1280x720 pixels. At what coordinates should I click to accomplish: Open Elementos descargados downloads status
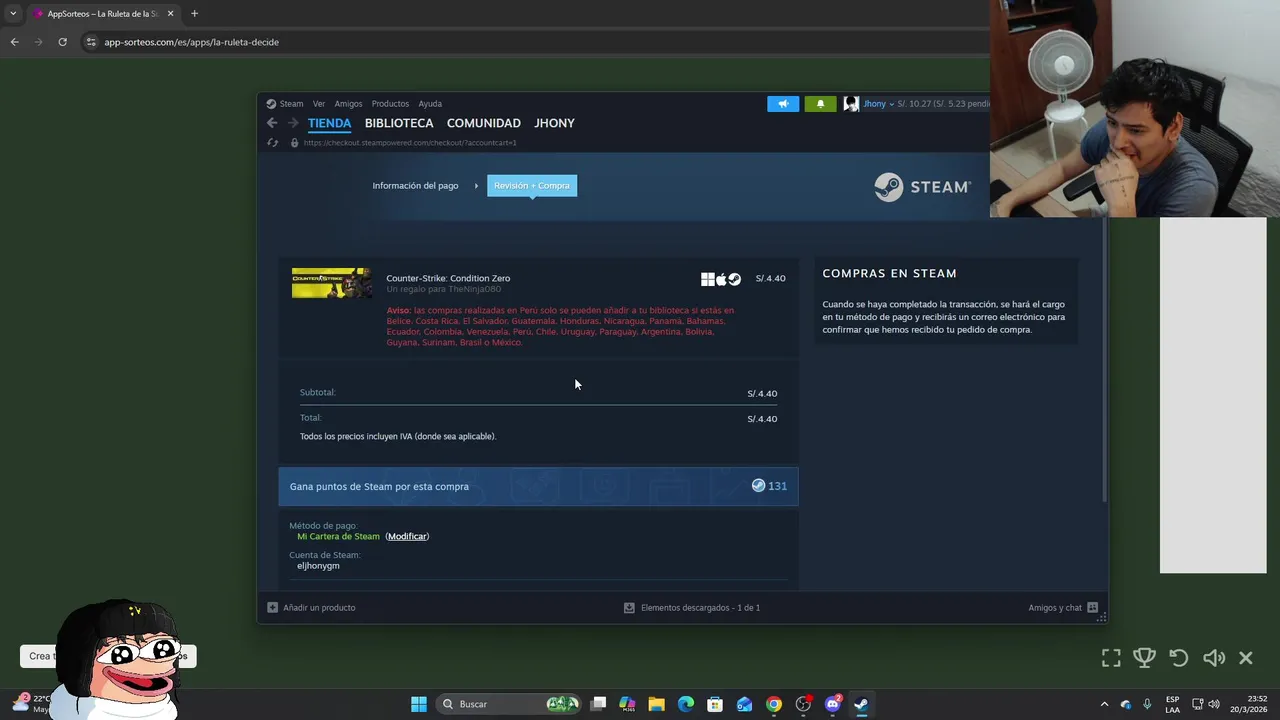pyautogui.click(x=692, y=608)
